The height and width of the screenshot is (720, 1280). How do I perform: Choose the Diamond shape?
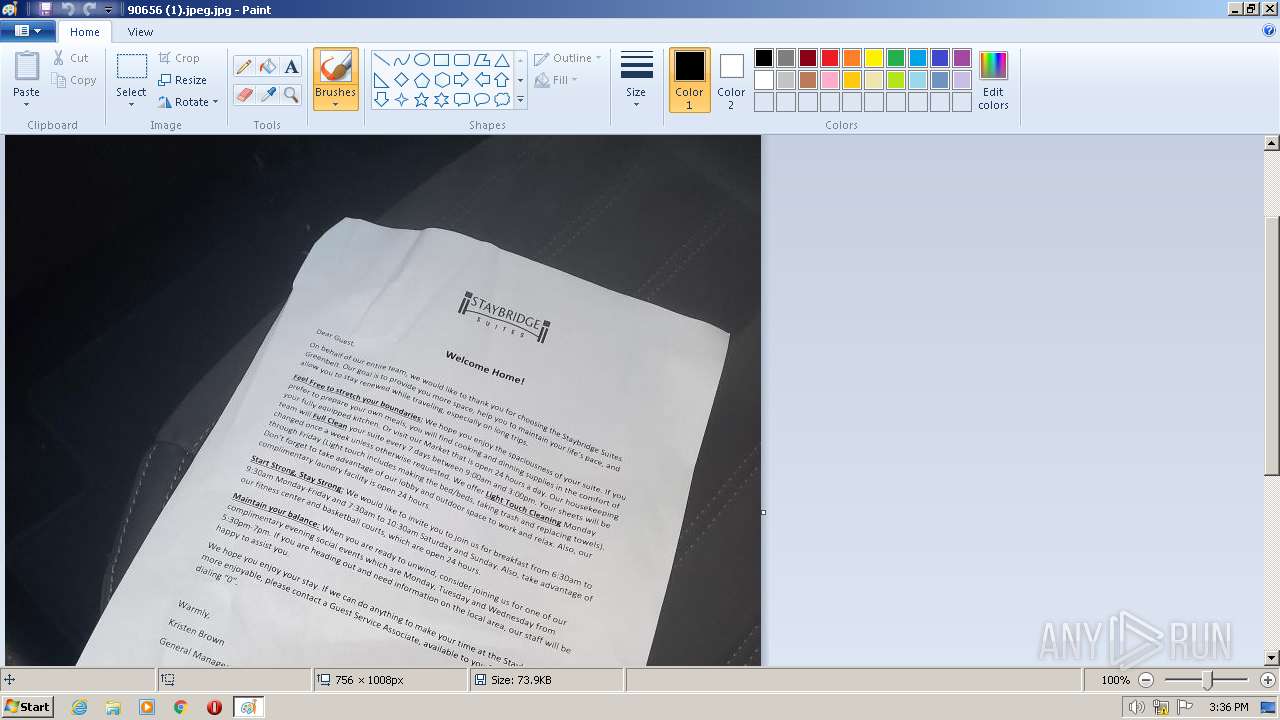point(401,80)
